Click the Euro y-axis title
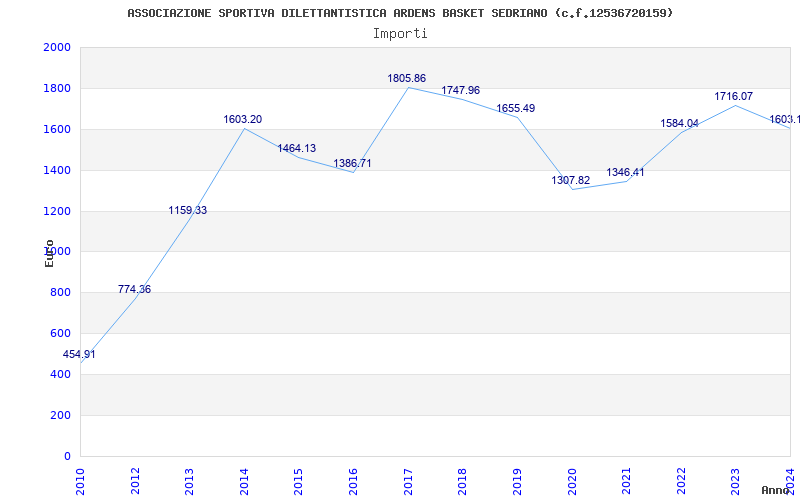800x500 pixels. click(x=49, y=253)
